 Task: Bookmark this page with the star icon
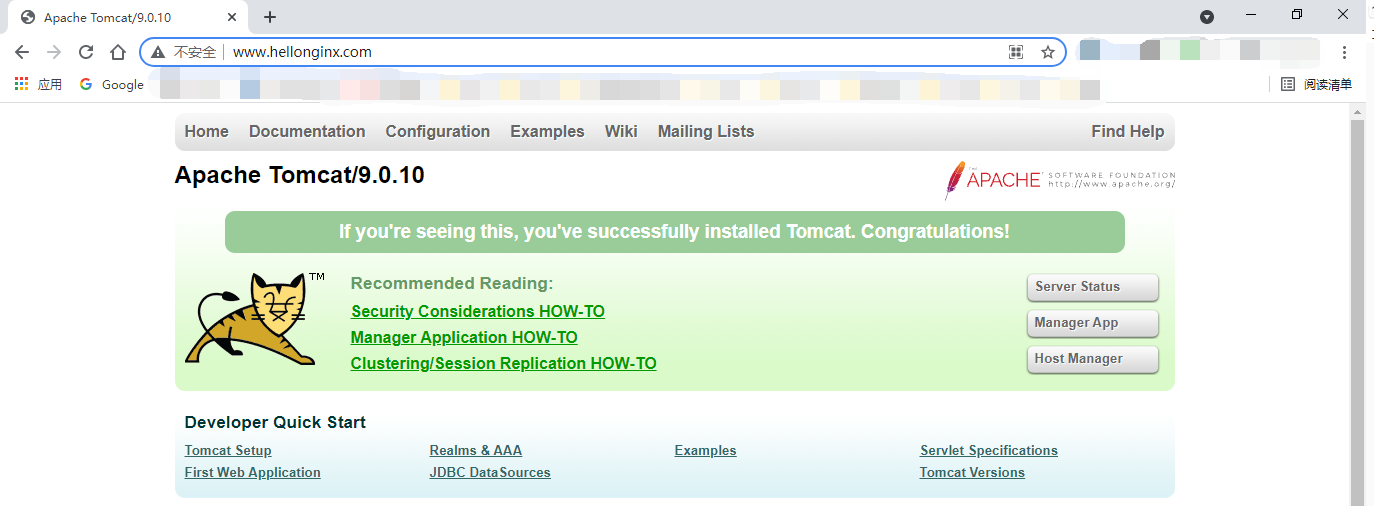click(x=1048, y=52)
